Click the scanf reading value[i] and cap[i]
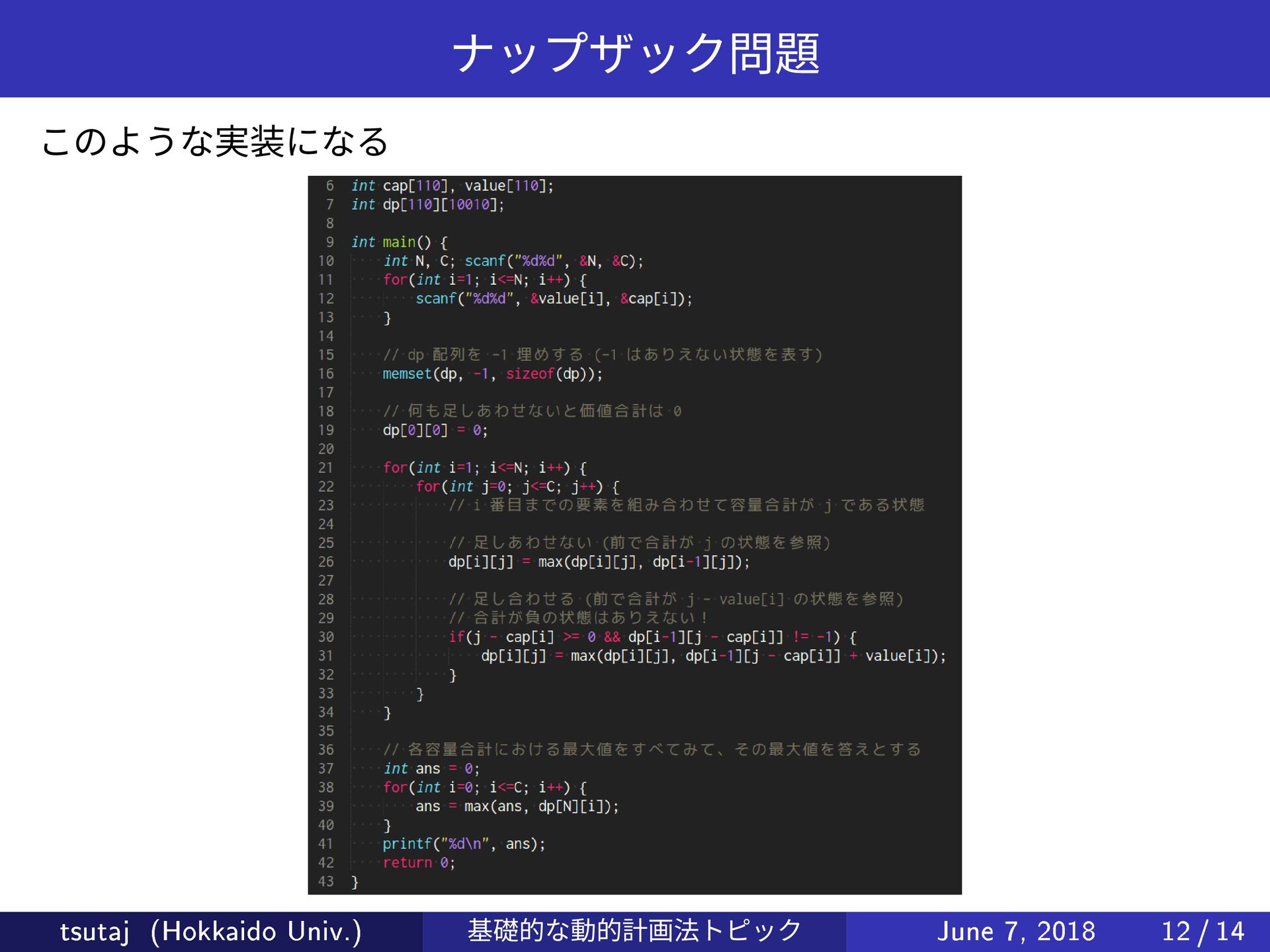Viewport: 1270px width, 952px height. 553,299
